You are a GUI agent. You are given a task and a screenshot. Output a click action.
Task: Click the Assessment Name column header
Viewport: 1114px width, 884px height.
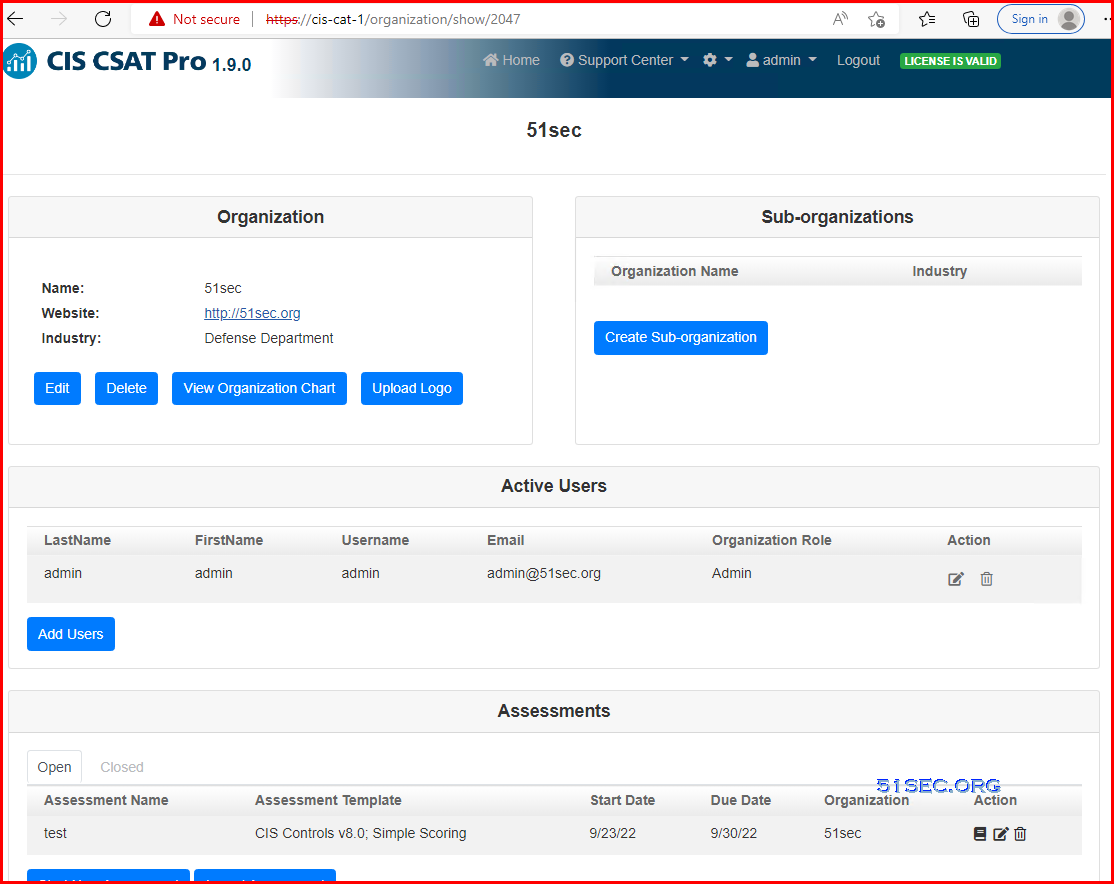(107, 800)
